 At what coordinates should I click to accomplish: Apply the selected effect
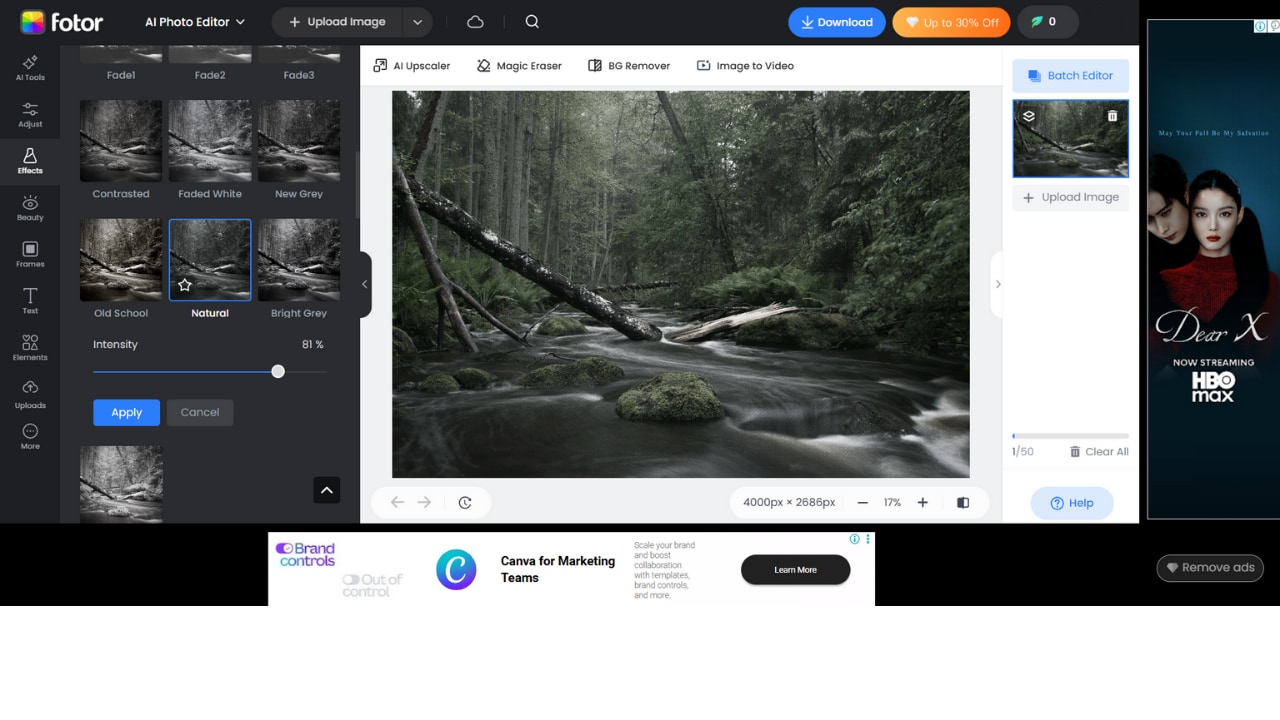[x=126, y=412]
